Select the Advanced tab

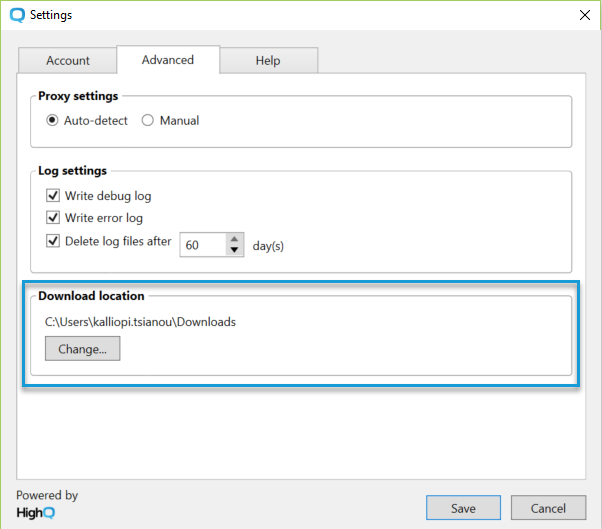[168, 60]
